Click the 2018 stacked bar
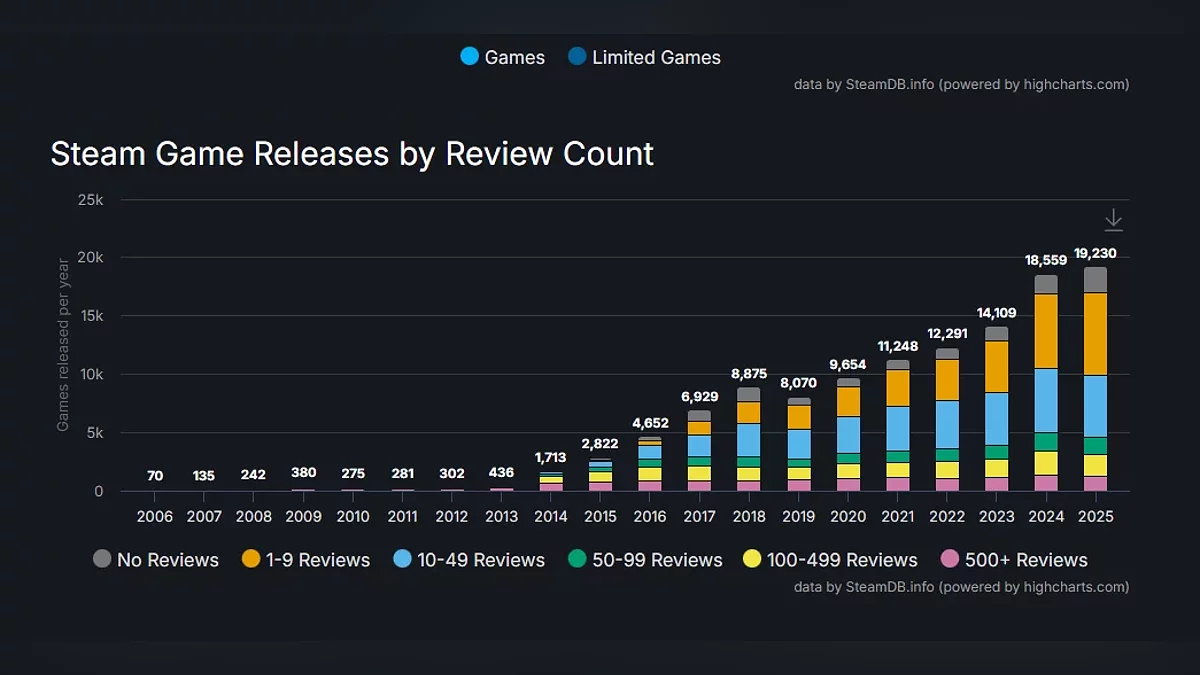 click(749, 439)
